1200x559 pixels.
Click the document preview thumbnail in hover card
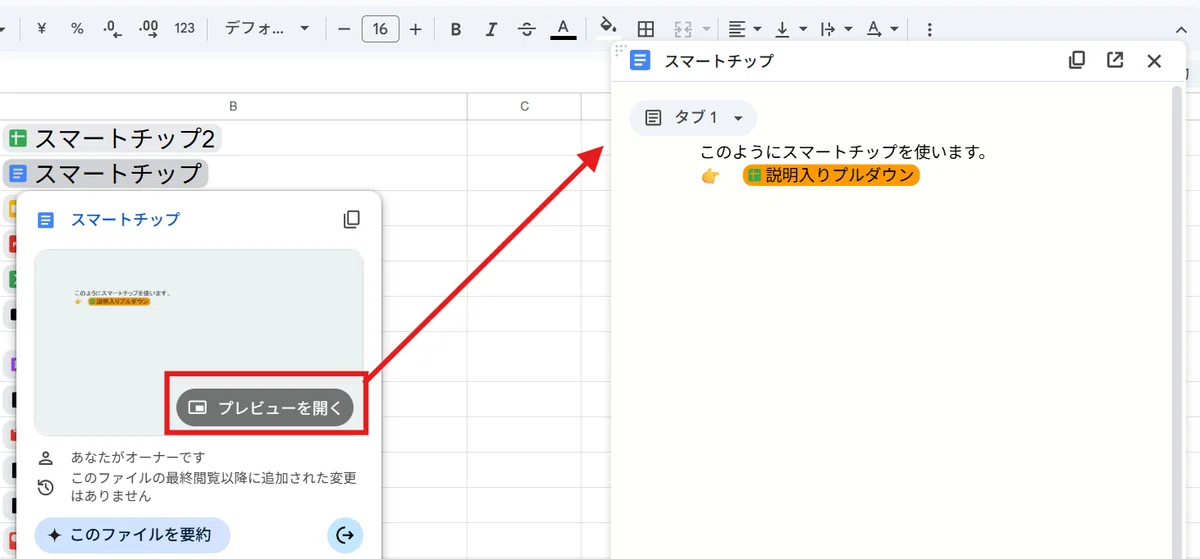199,343
